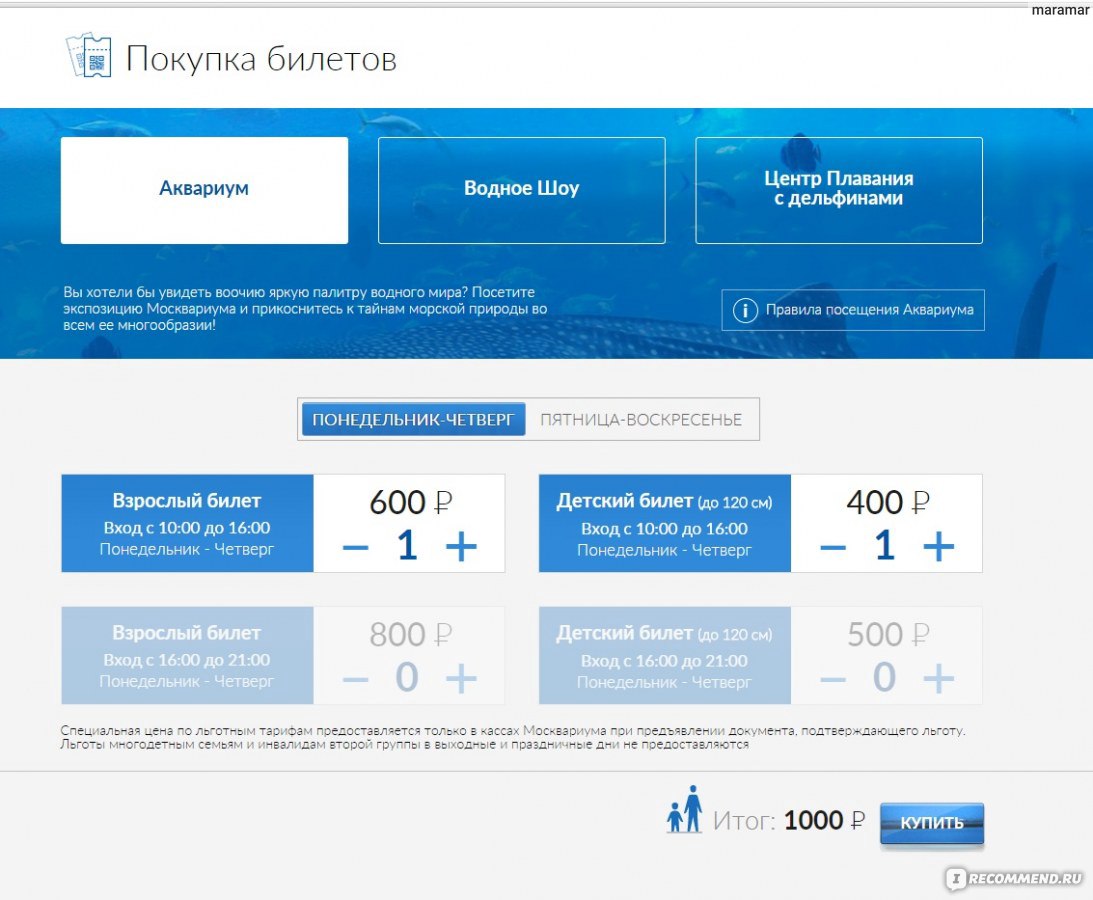Select the Понедельник-Четверг schedule

point(413,420)
